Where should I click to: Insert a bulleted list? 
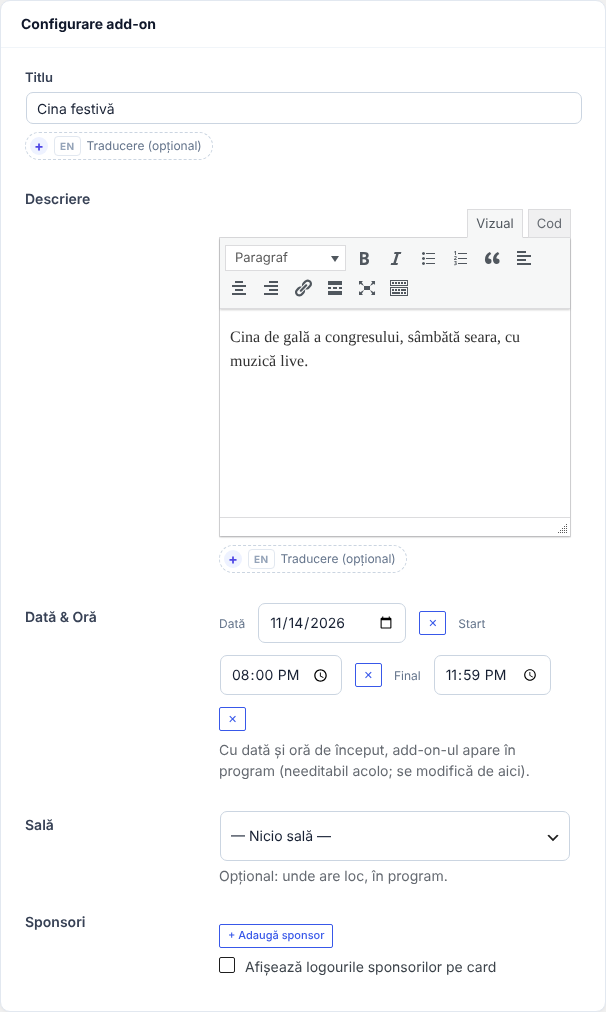428,259
